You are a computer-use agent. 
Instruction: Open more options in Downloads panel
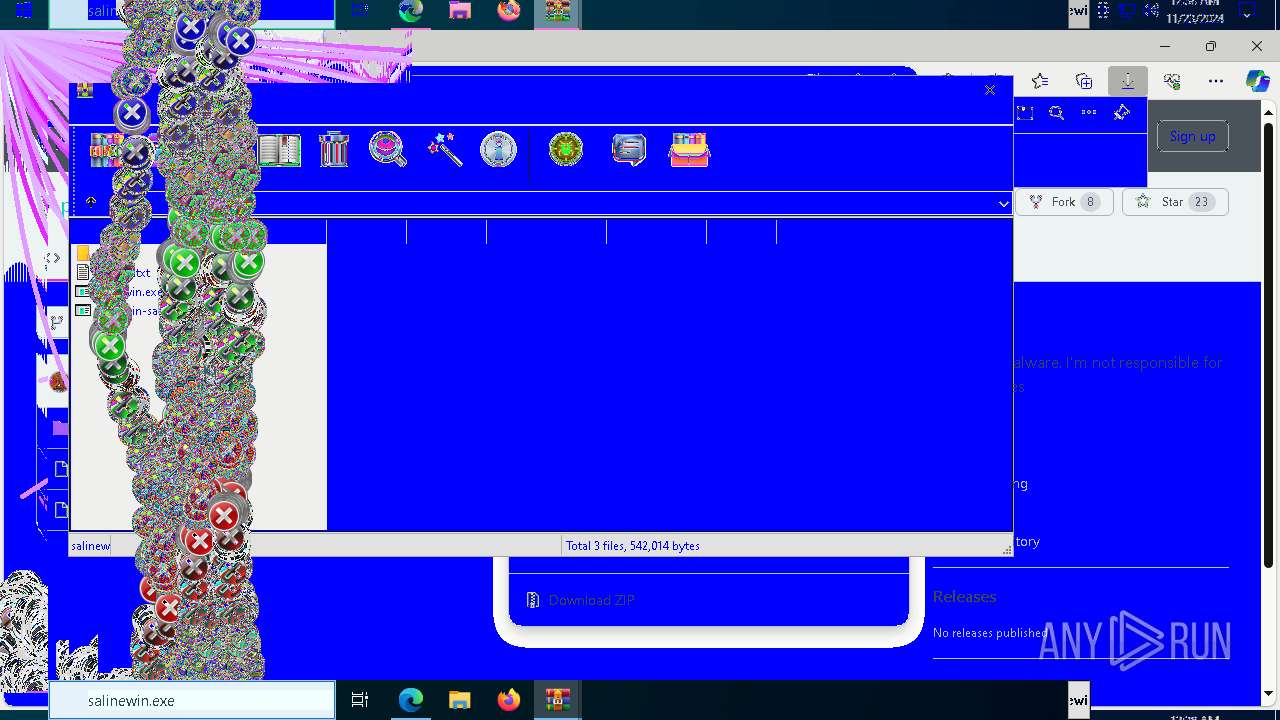click(1089, 113)
